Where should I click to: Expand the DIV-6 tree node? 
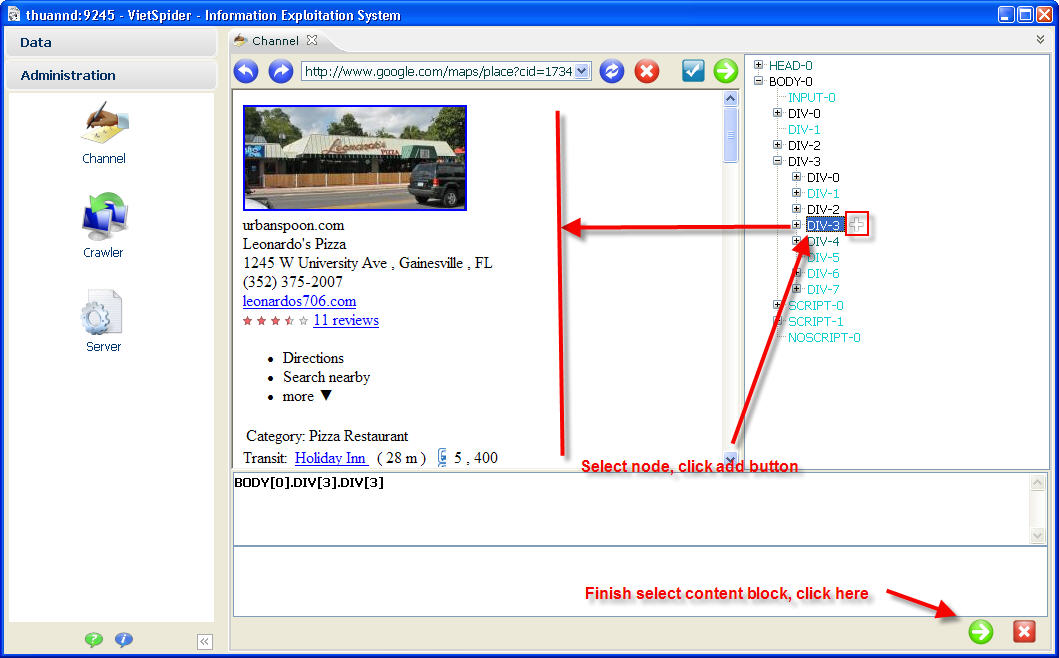(796, 273)
